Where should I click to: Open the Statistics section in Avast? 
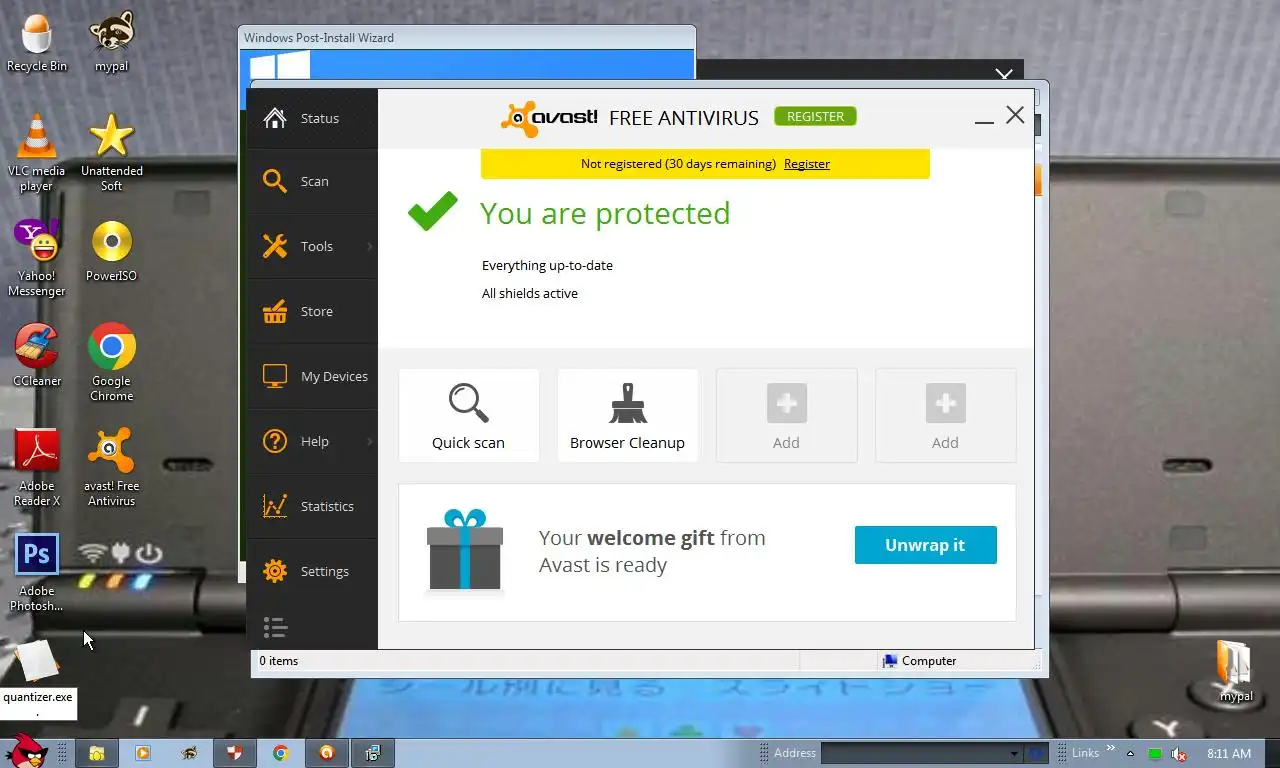pos(312,506)
